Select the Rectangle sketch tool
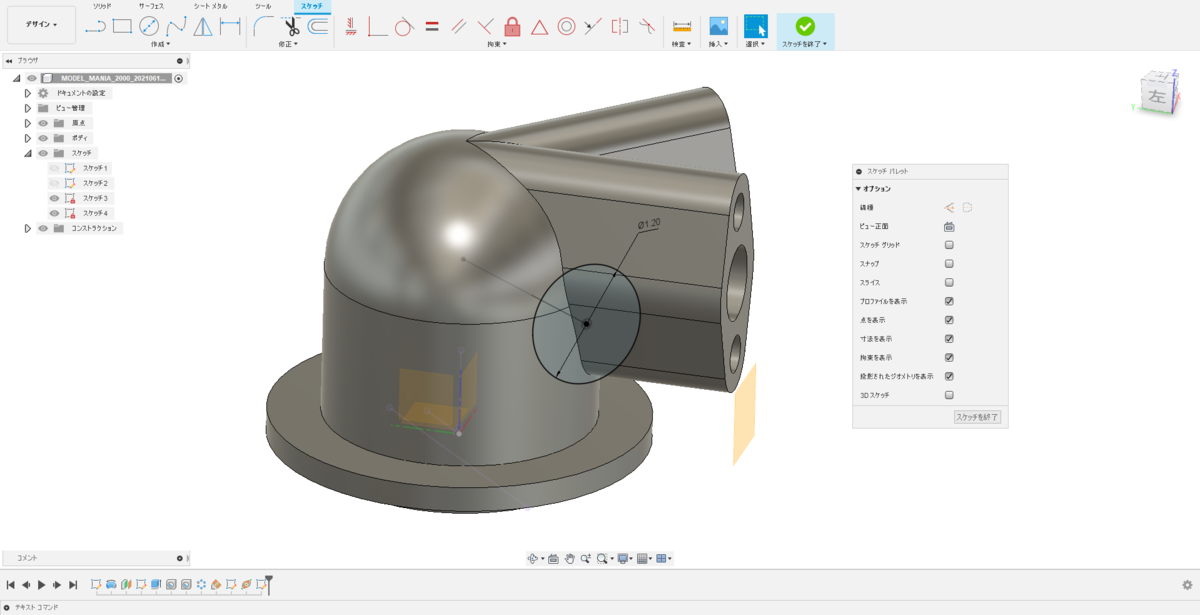 click(x=122, y=27)
